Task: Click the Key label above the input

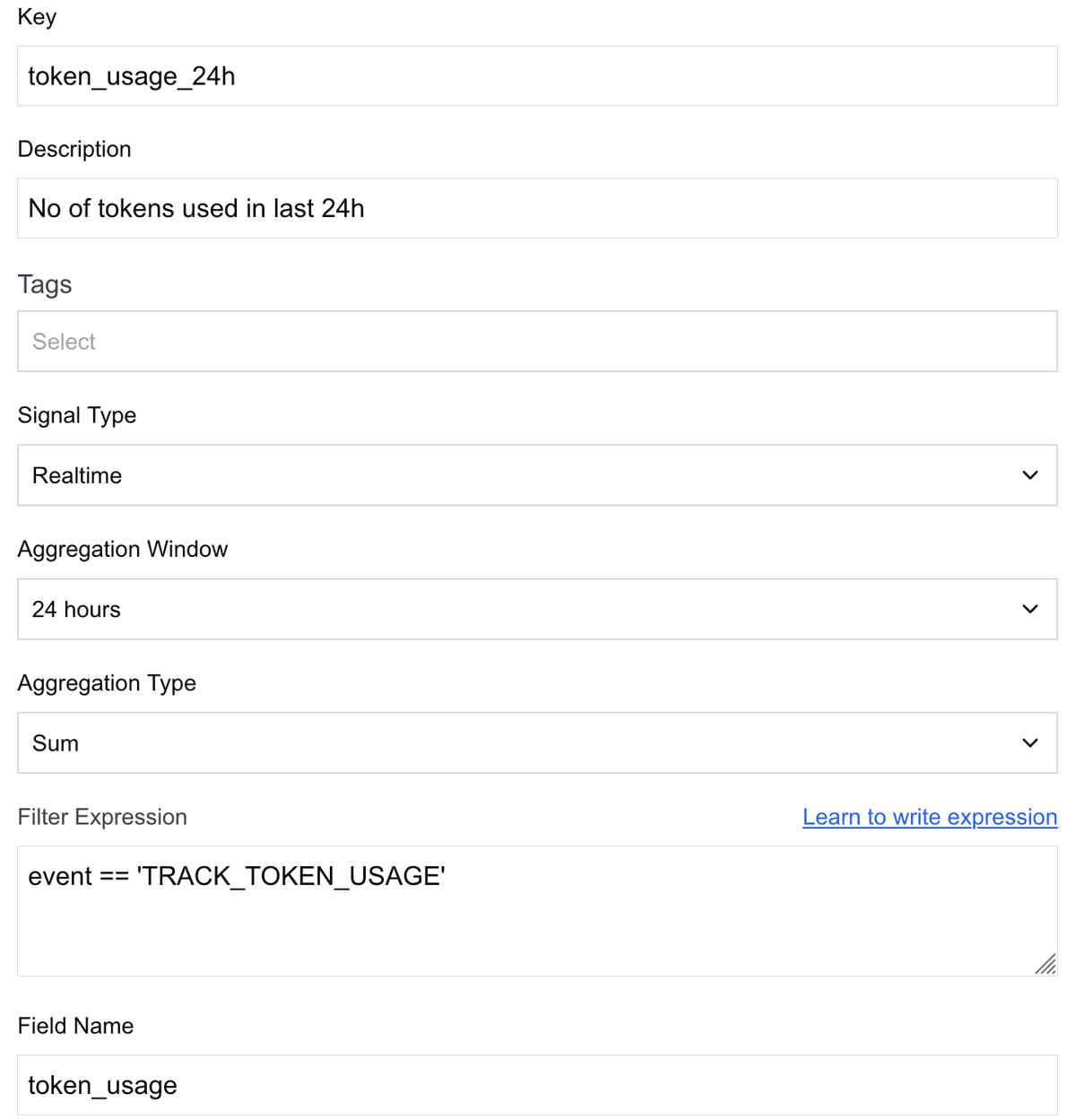Action: pos(37,16)
